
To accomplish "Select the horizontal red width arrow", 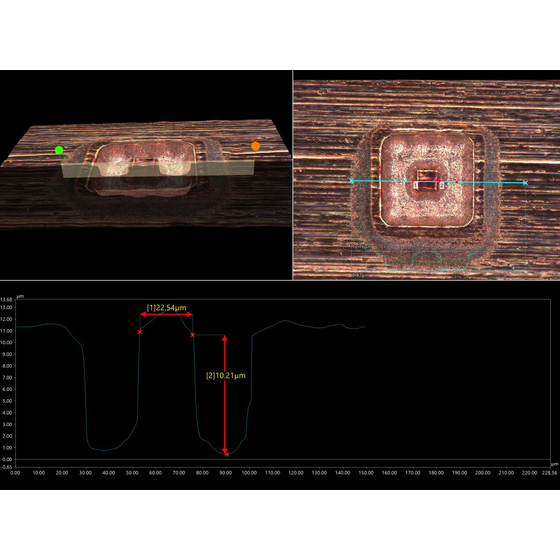I will [166, 315].
